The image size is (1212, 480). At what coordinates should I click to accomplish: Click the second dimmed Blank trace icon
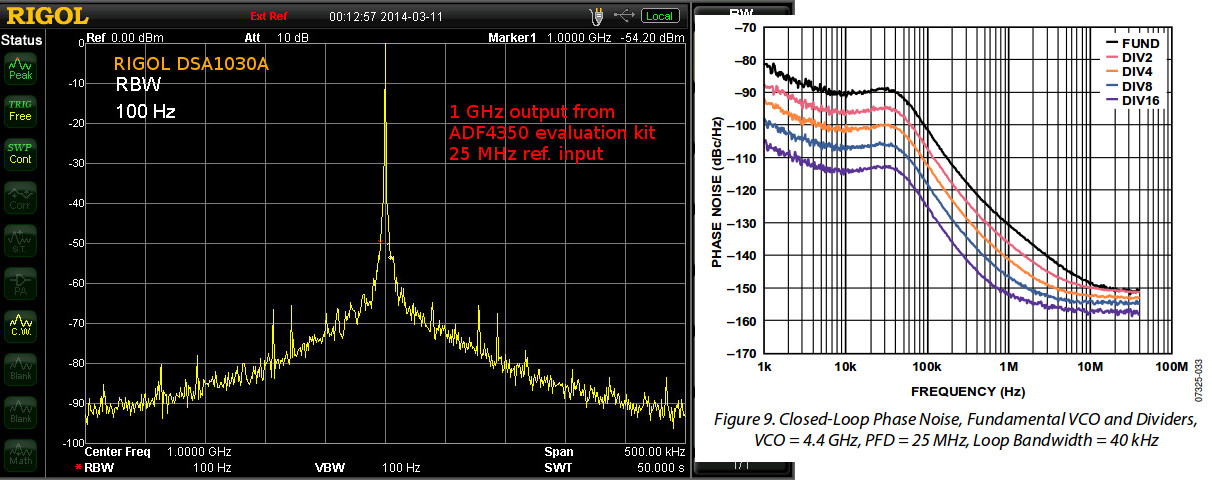coord(20,411)
